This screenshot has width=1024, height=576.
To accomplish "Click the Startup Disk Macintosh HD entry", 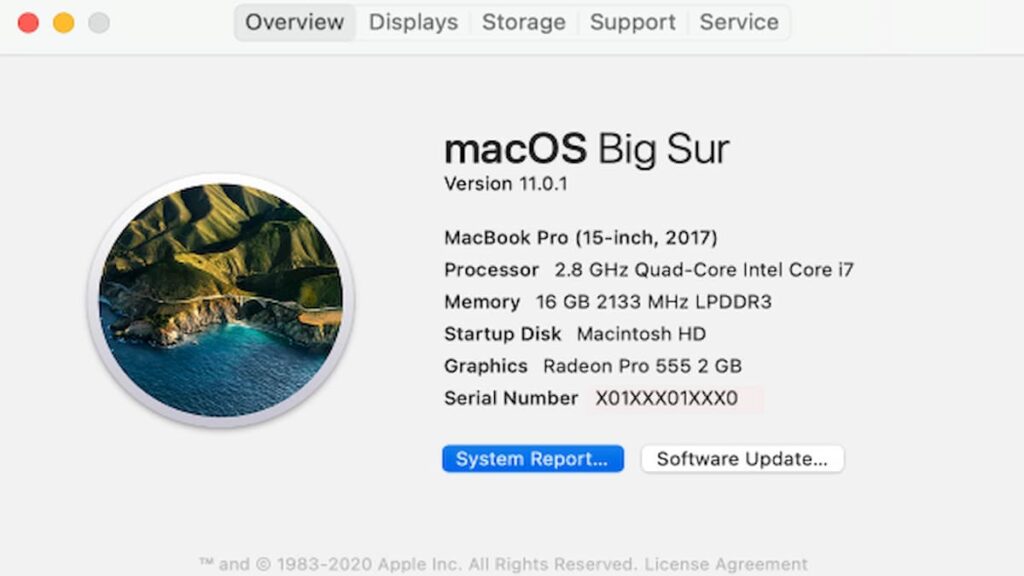I will (x=575, y=334).
